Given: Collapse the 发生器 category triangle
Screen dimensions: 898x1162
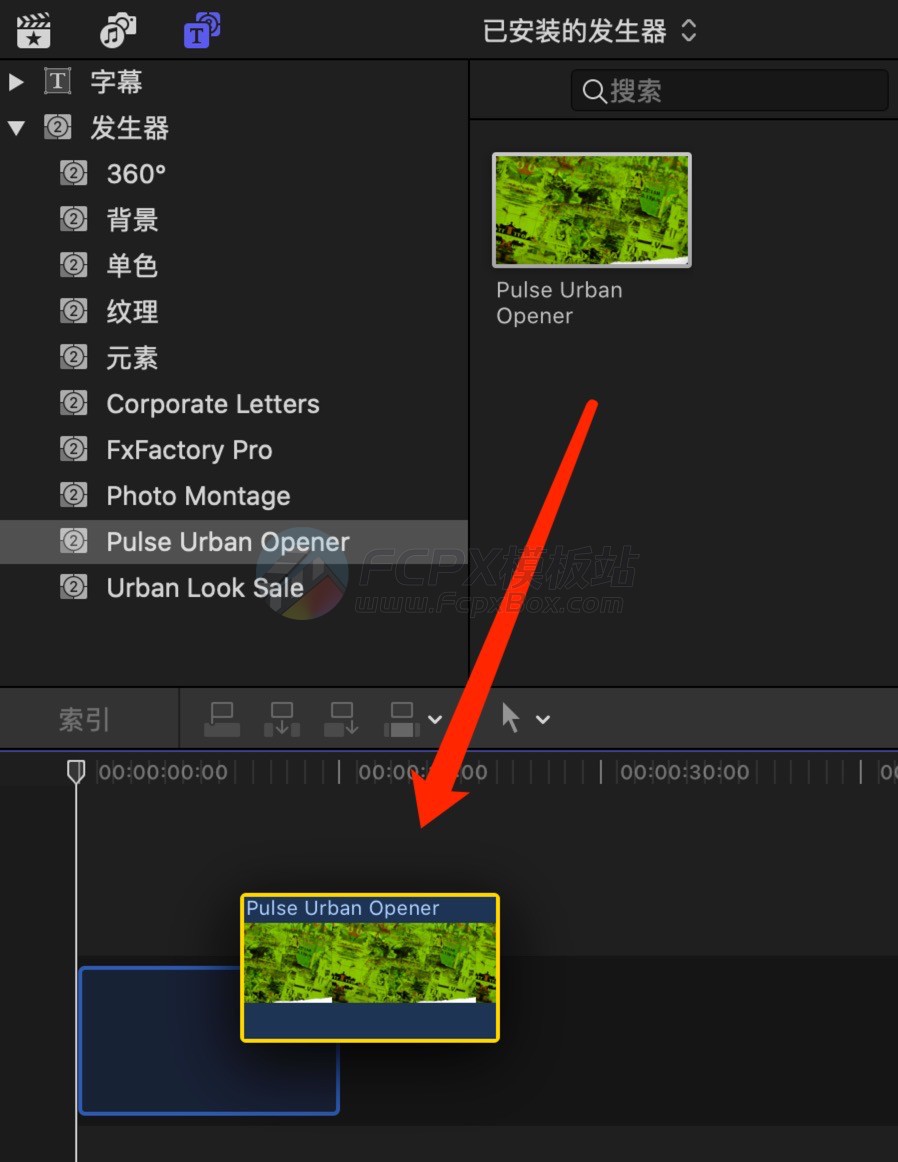Looking at the screenshot, I should [16, 128].
